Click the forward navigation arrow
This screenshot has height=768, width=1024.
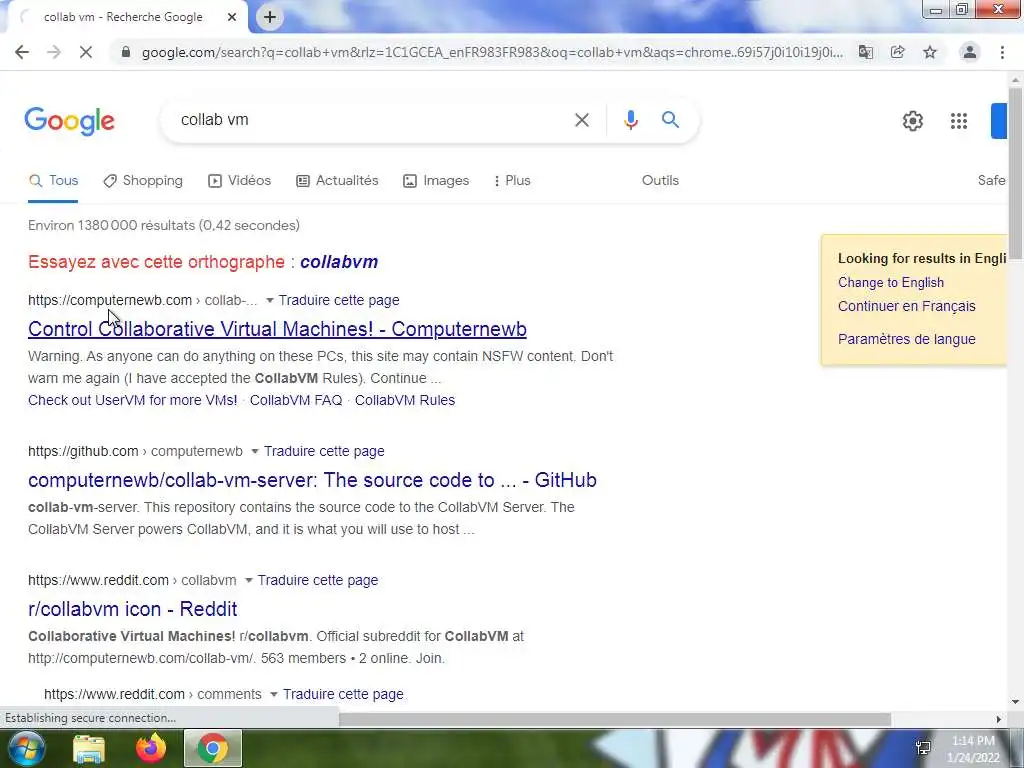(x=54, y=52)
